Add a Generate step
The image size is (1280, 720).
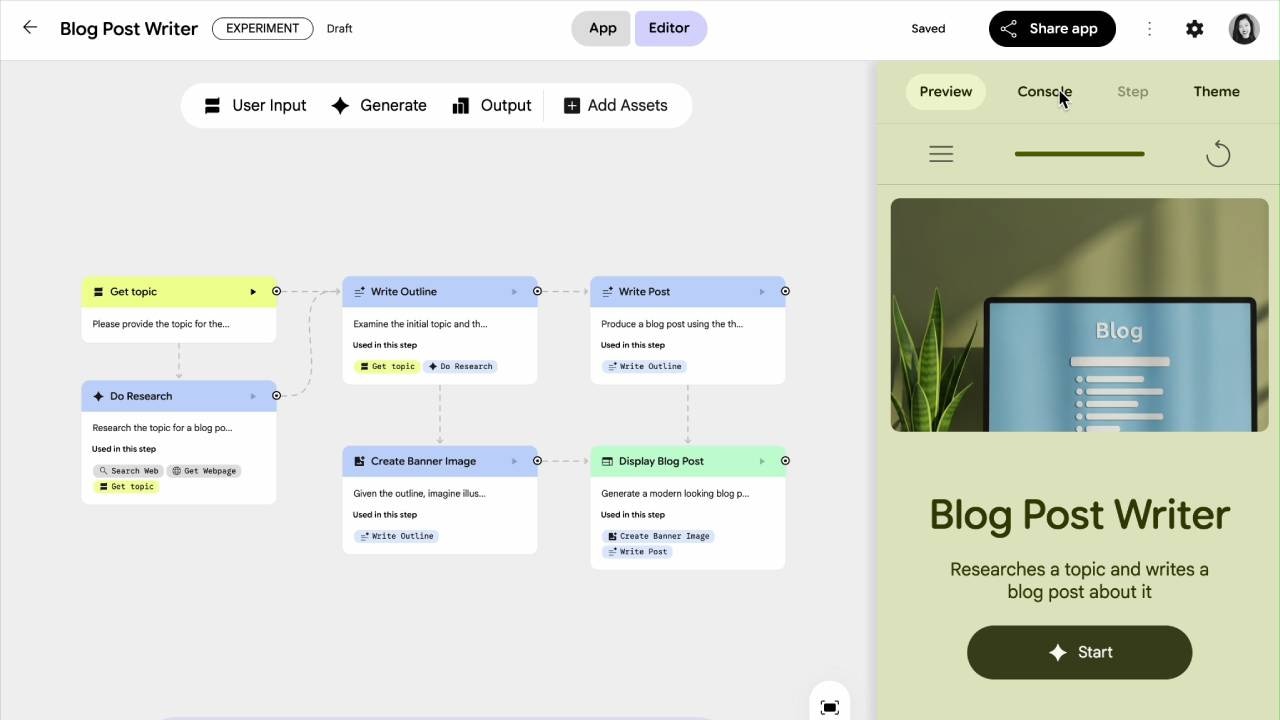379,105
